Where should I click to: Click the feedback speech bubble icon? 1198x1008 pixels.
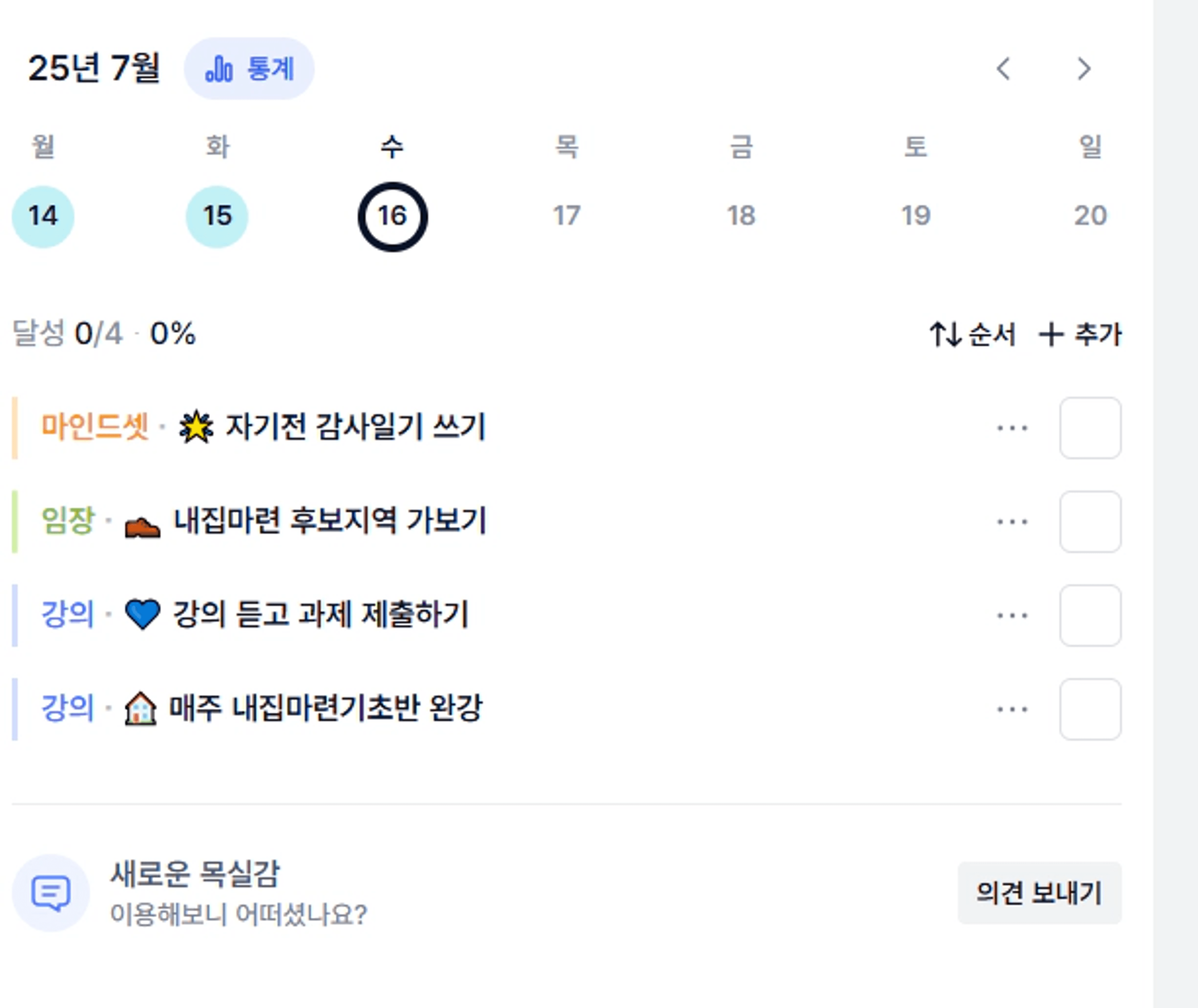tap(51, 893)
